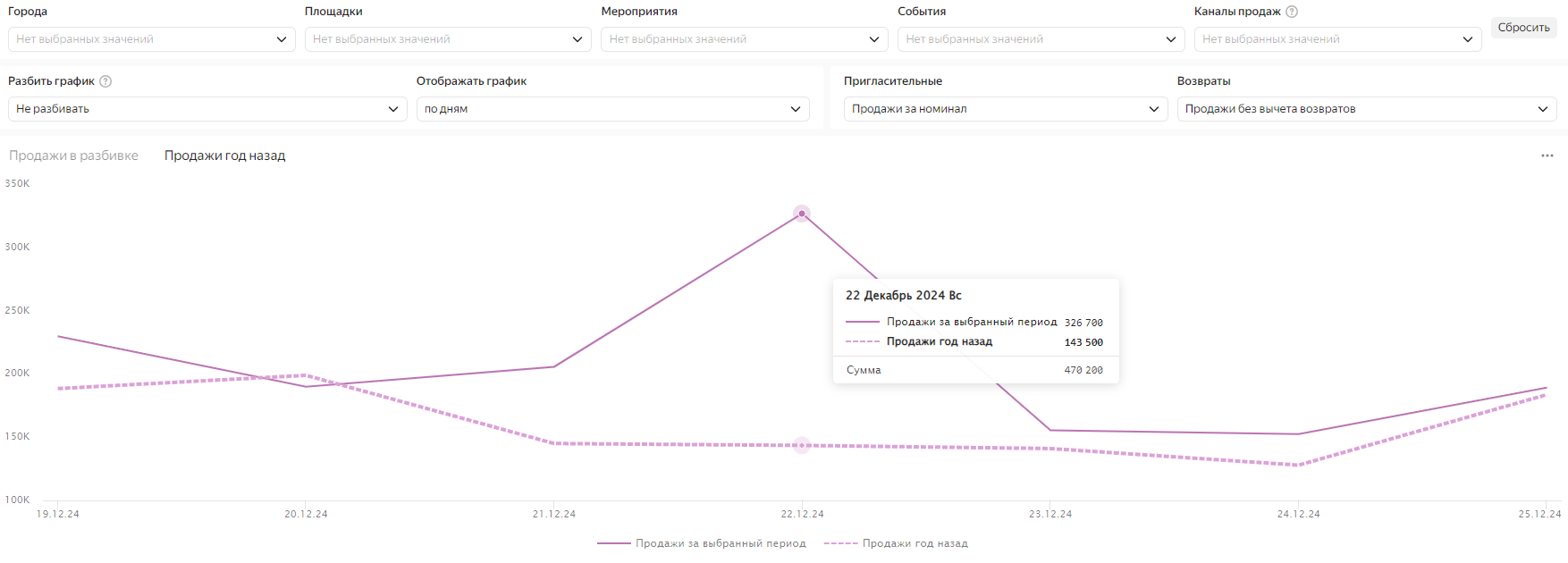Select the Продажи год назад tab
The height and width of the screenshot is (563, 1568).
click(x=224, y=155)
